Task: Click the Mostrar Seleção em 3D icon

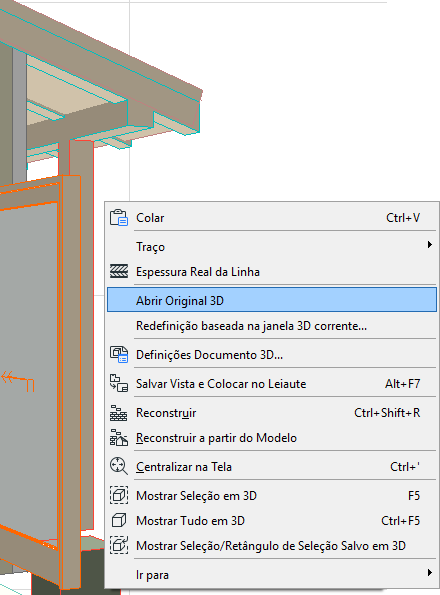Action: coord(119,495)
